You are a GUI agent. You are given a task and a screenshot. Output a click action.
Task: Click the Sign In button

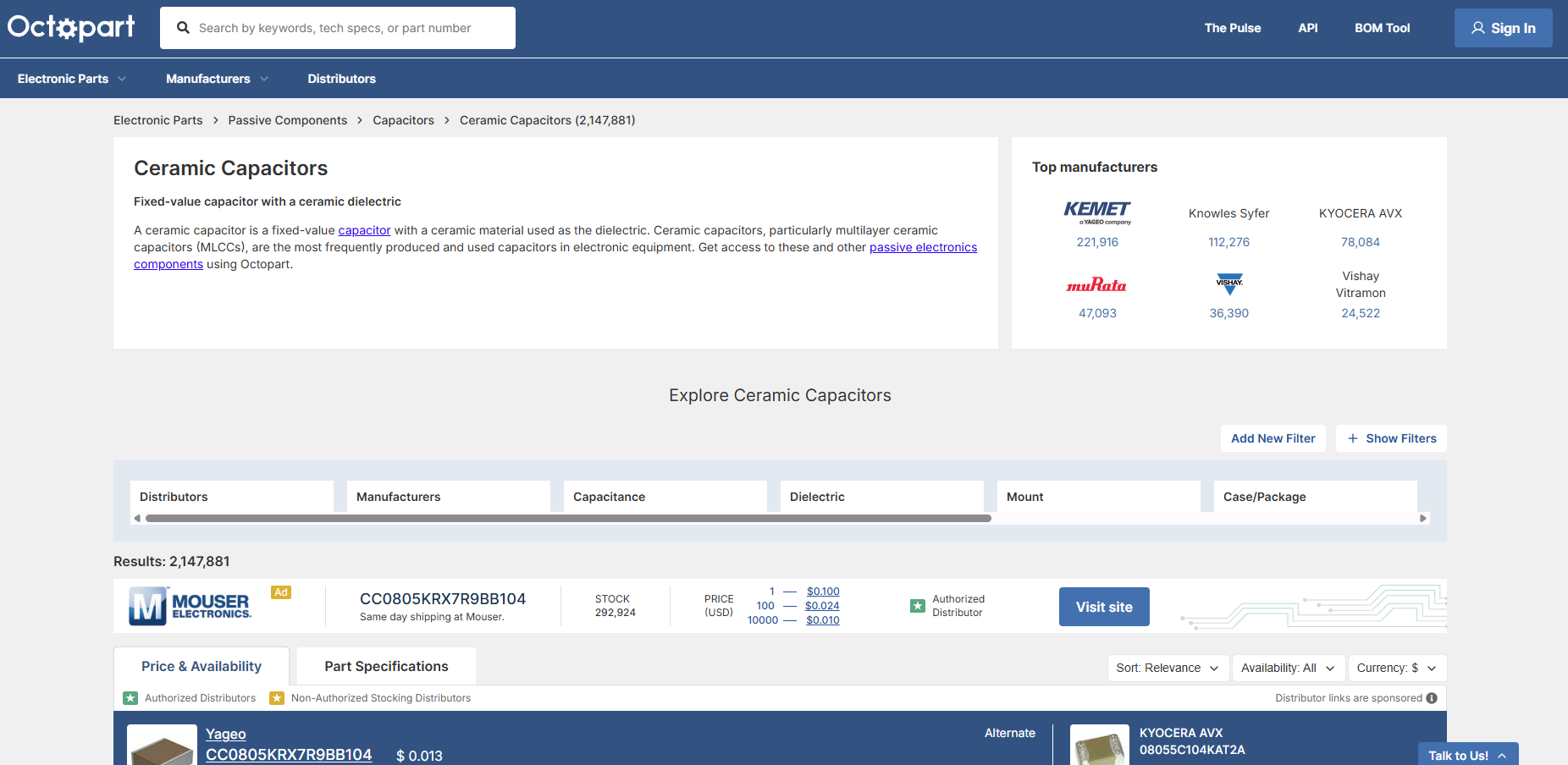click(1503, 28)
